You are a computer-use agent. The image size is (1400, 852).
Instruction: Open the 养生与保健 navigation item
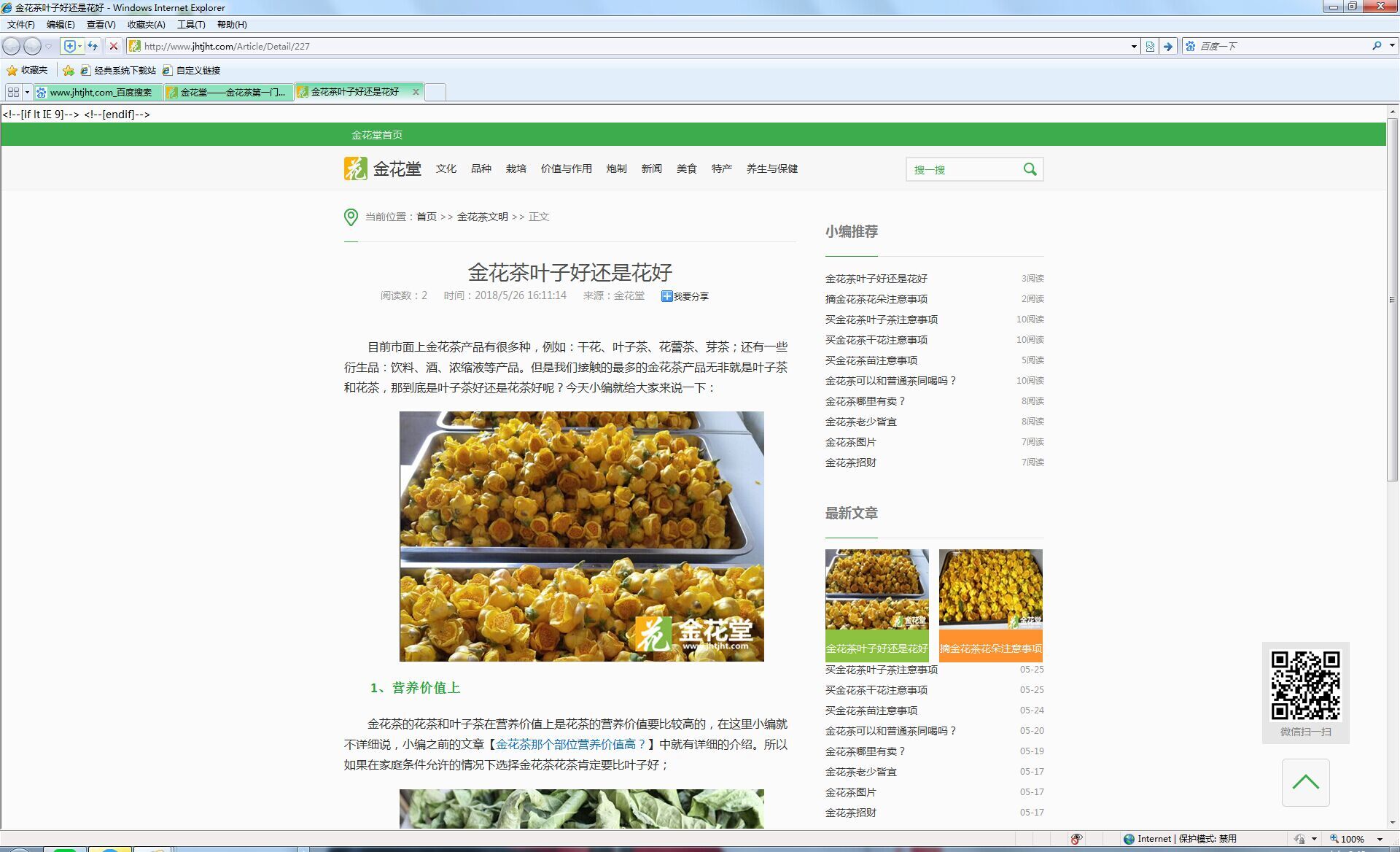pos(772,169)
